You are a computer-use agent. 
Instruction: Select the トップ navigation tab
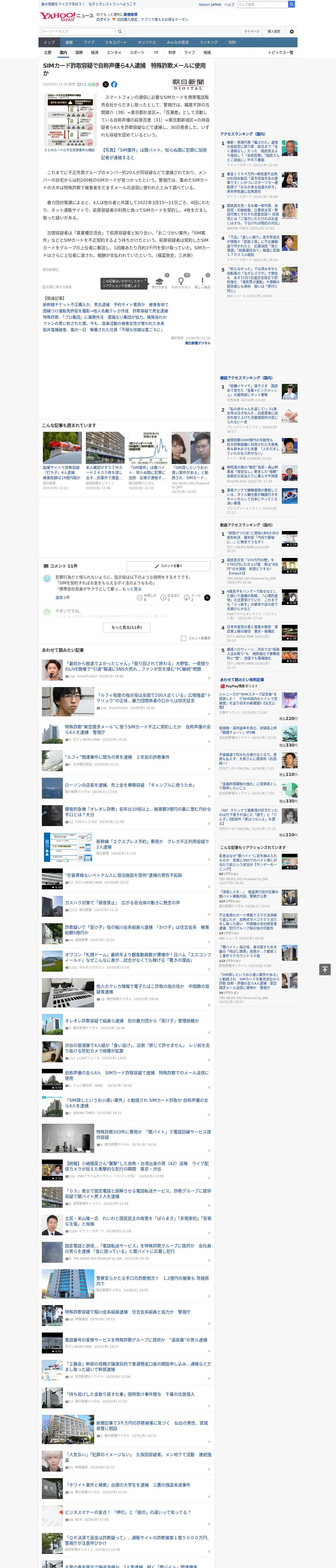[49, 43]
